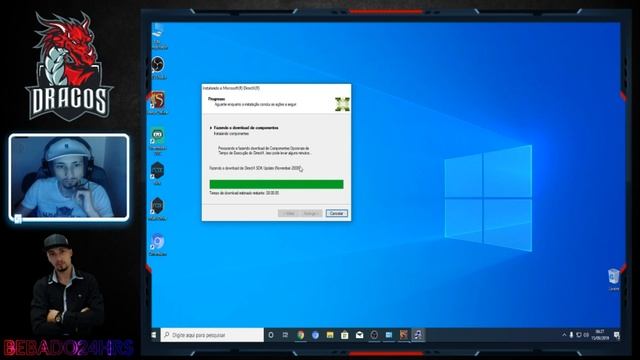Open the Action Center notifications icon

click(x=617, y=335)
